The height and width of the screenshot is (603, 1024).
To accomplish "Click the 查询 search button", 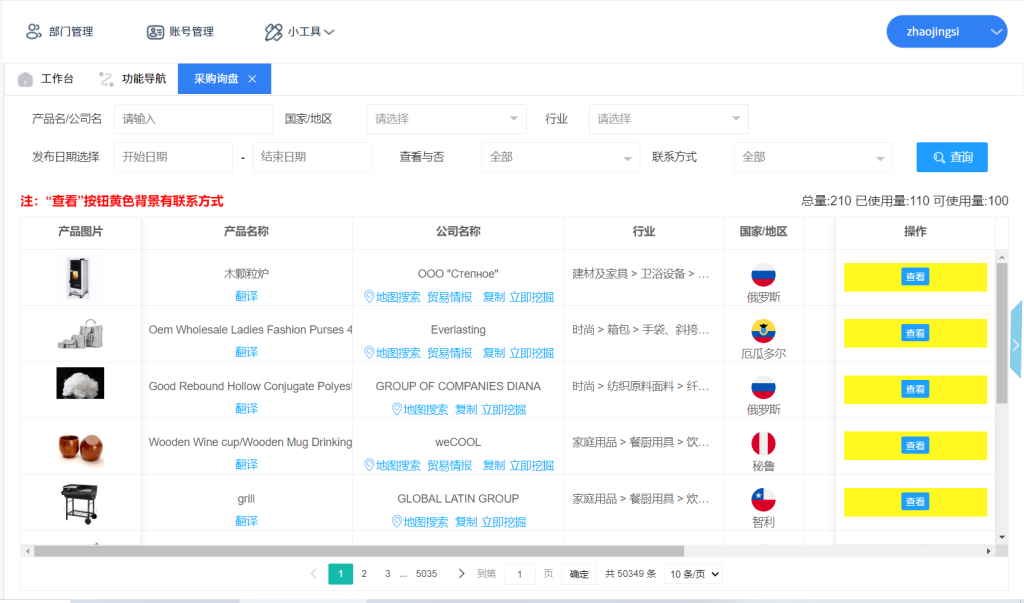I will pyautogui.click(x=952, y=157).
